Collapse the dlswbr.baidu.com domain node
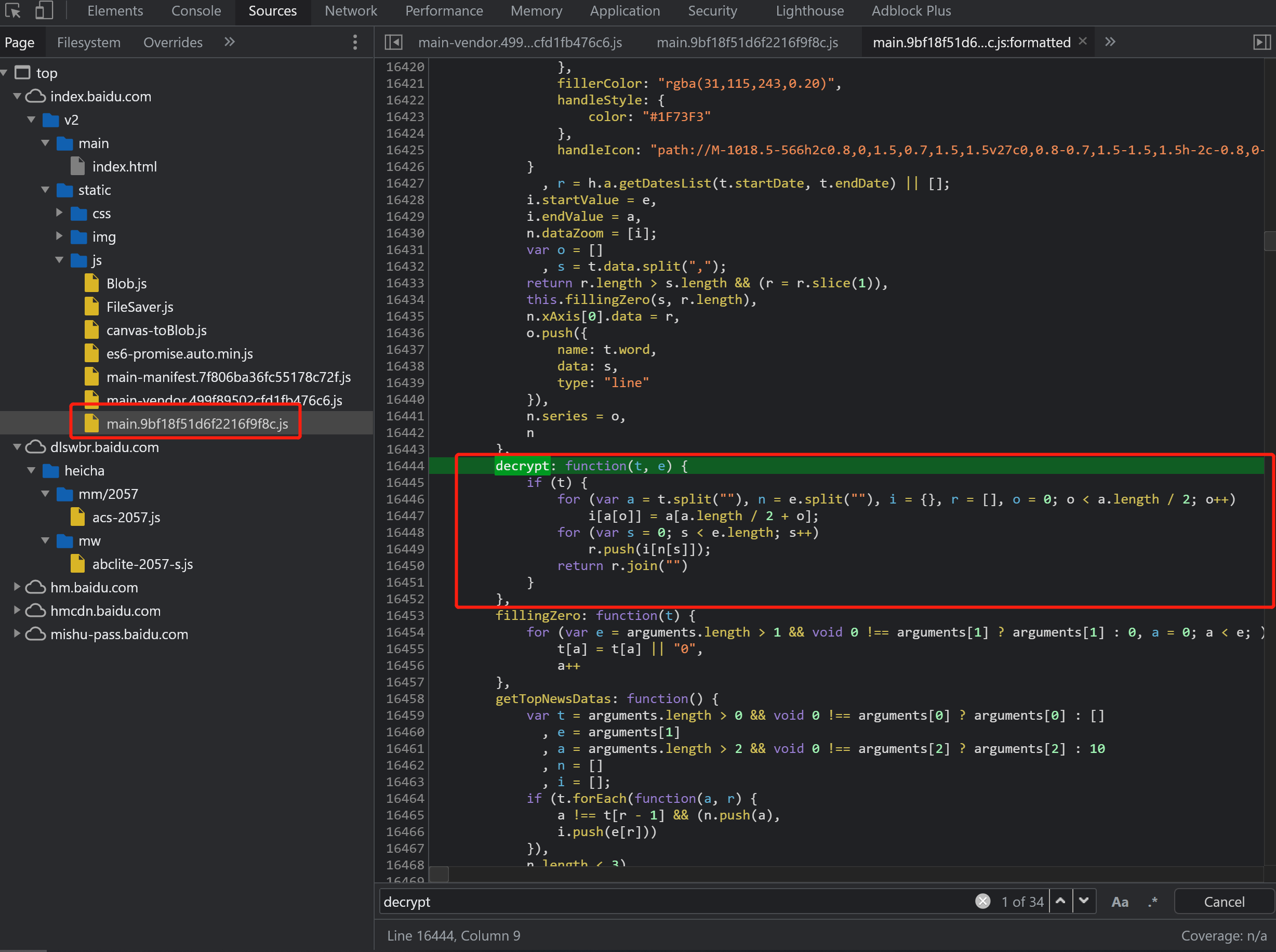The image size is (1276, 952). coord(17,446)
